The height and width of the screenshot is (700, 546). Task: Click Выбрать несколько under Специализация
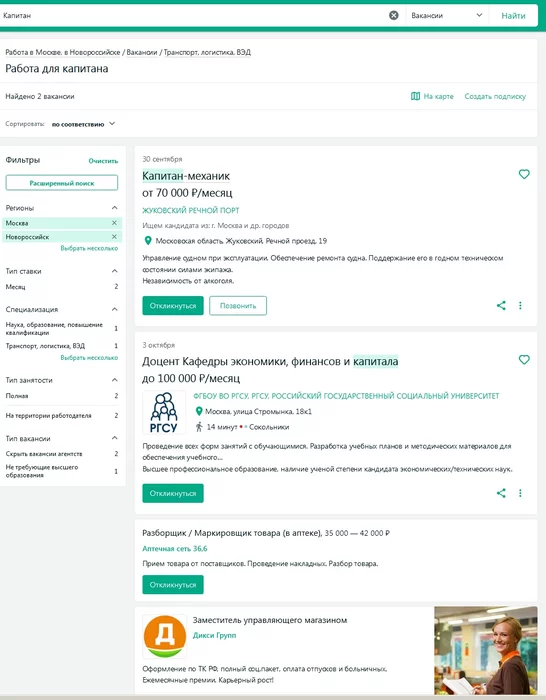click(89, 358)
